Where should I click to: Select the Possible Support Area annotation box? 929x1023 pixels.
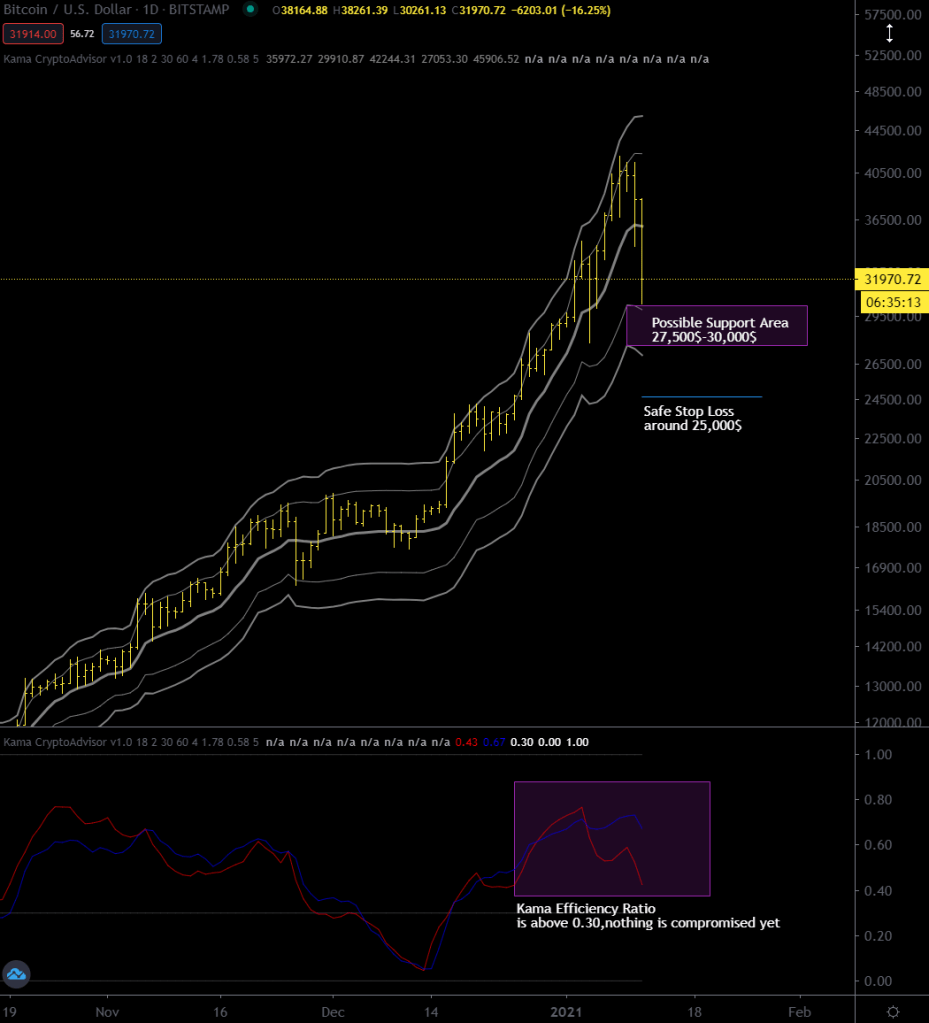click(x=717, y=326)
